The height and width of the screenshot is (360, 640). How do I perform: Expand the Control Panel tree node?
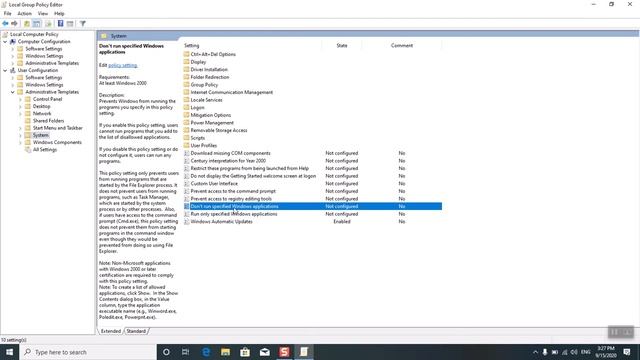tap(20, 99)
